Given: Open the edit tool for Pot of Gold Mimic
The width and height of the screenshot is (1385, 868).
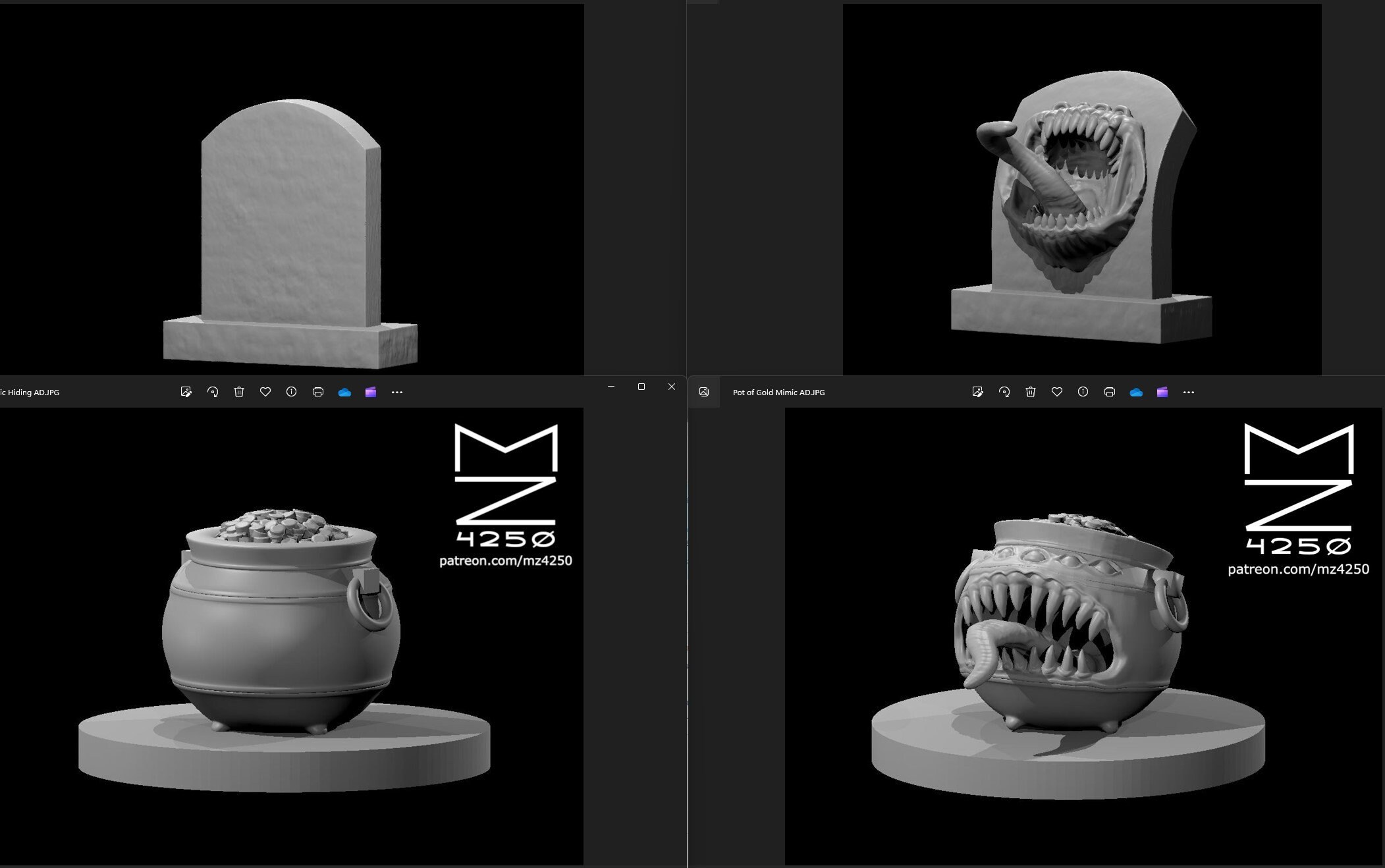Looking at the screenshot, I should click(979, 392).
